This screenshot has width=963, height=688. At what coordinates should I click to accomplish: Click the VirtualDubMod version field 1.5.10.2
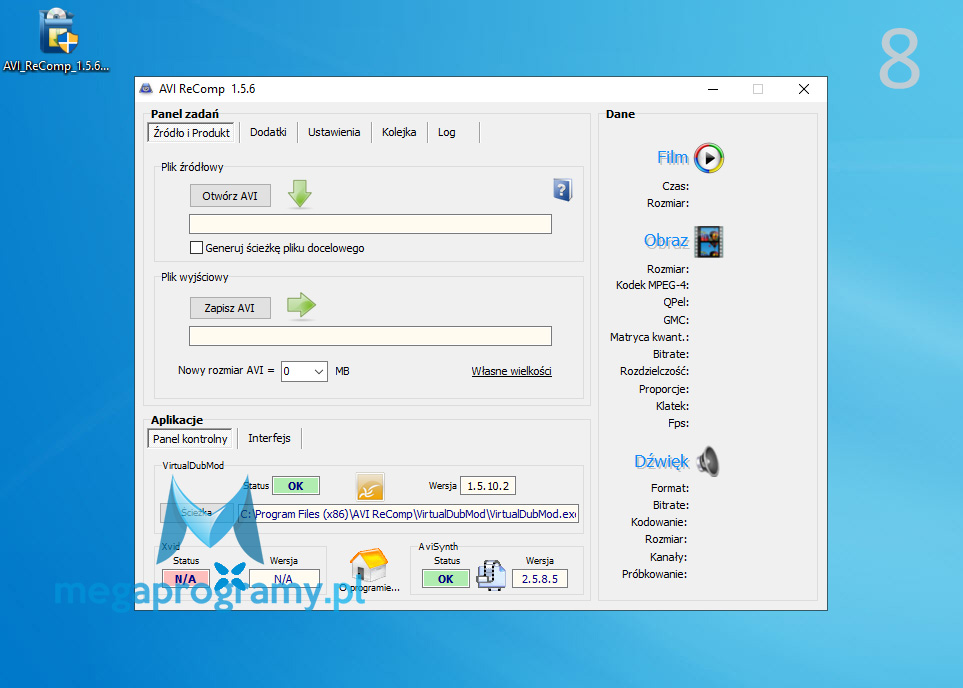click(488, 486)
